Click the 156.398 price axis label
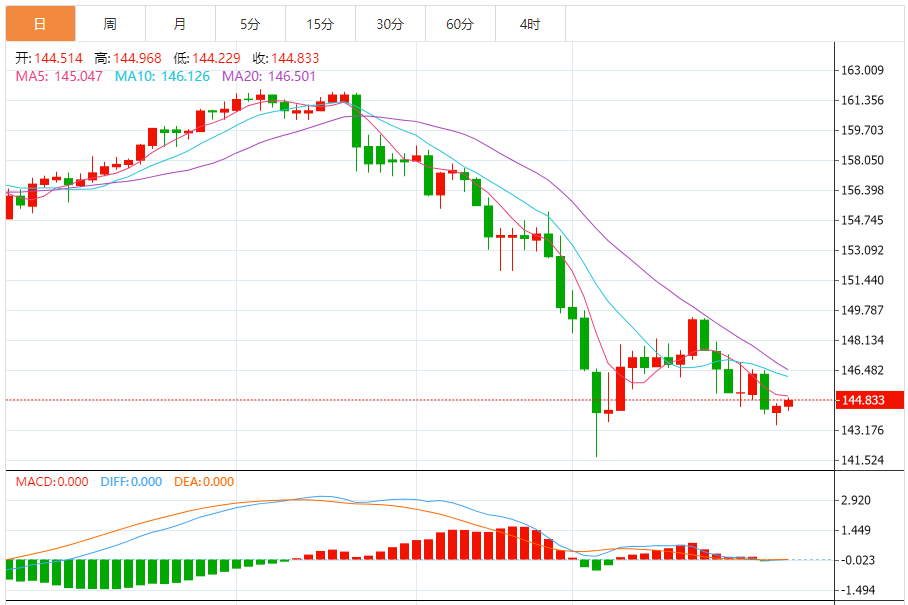This screenshot has height=605, width=908. [x=862, y=190]
